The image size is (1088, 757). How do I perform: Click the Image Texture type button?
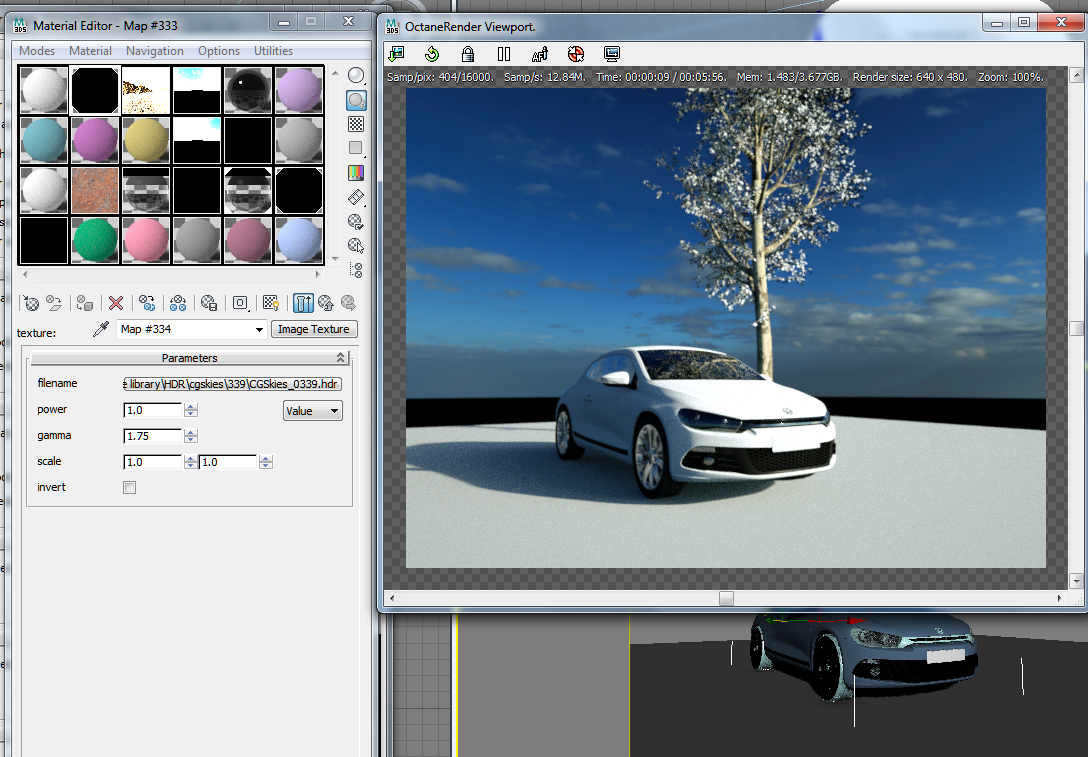point(314,329)
